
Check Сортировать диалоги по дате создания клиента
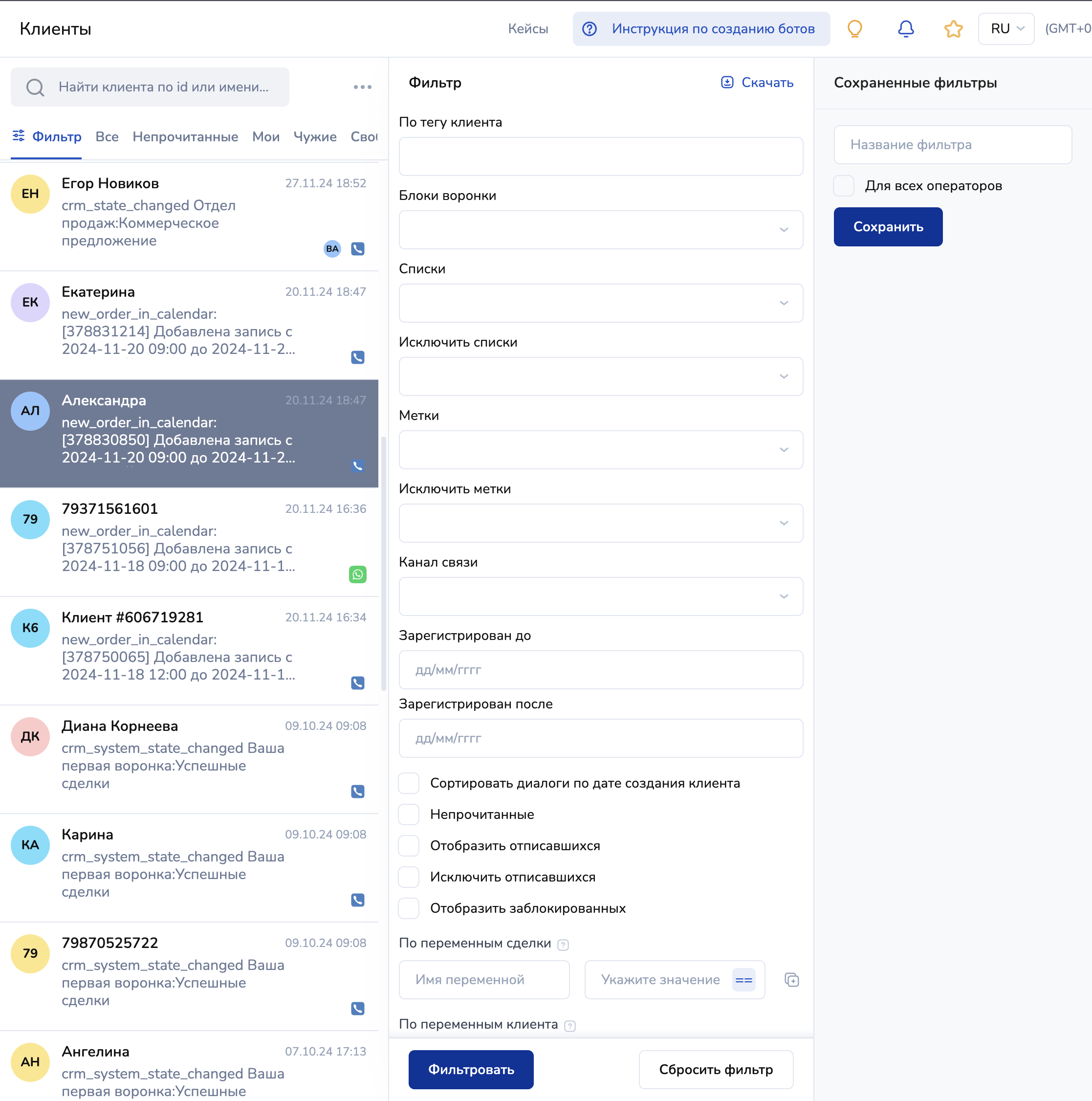pos(409,783)
